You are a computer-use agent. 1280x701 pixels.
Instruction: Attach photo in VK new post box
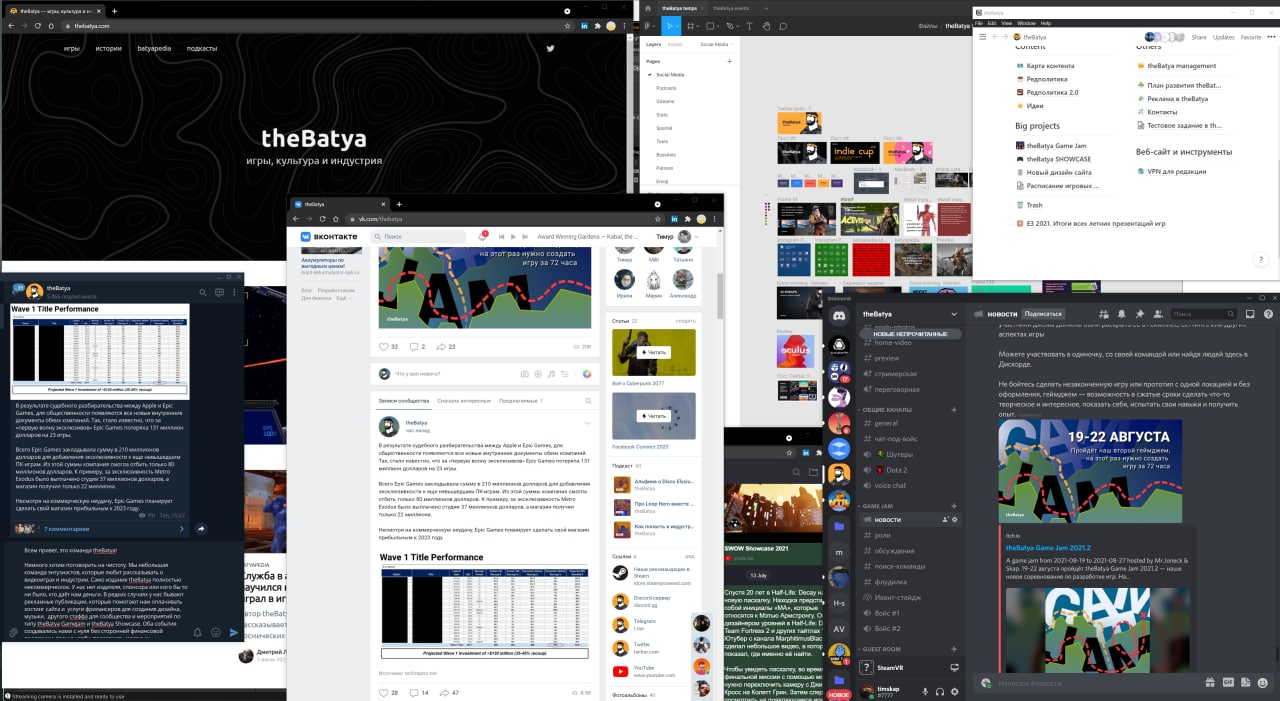point(524,374)
